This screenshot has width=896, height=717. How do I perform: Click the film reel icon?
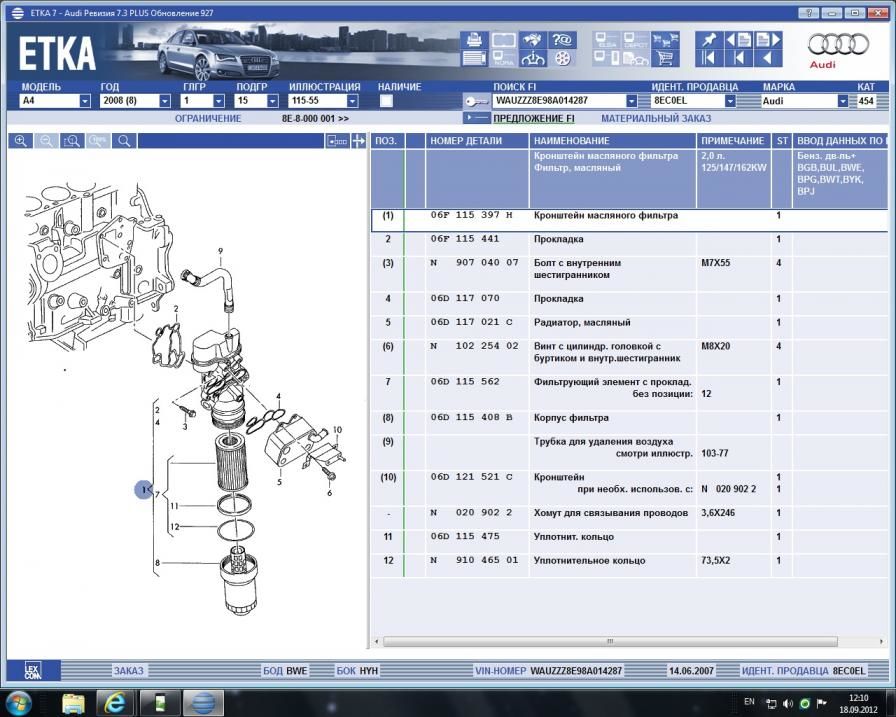point(562,59)
